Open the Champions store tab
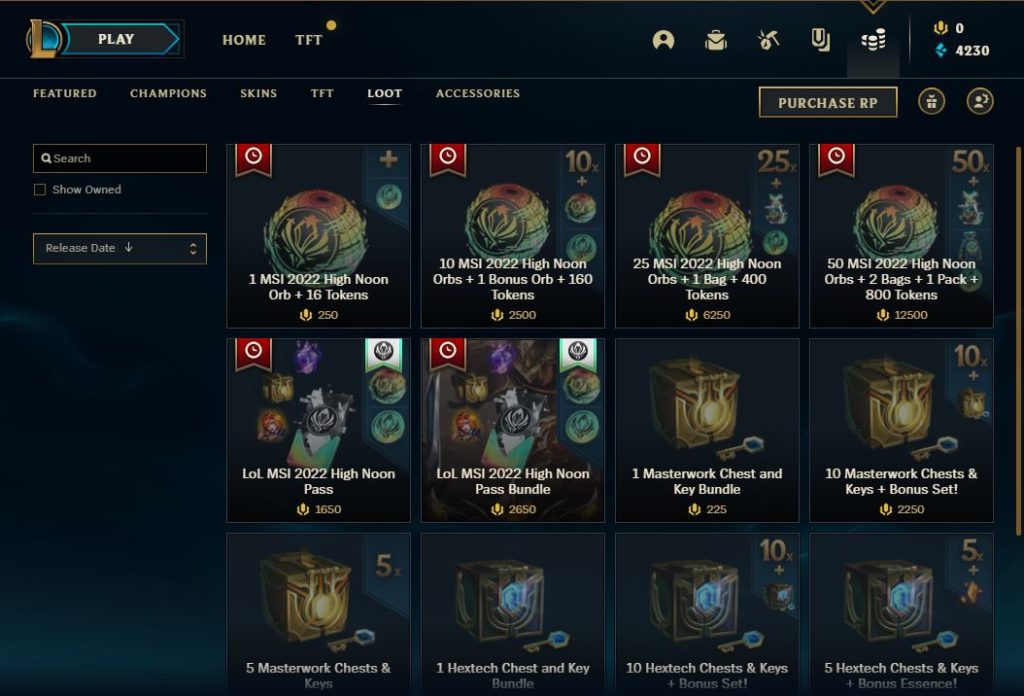Image resolution: width=1024 pixels, height=696 pixels. [168, 93]
